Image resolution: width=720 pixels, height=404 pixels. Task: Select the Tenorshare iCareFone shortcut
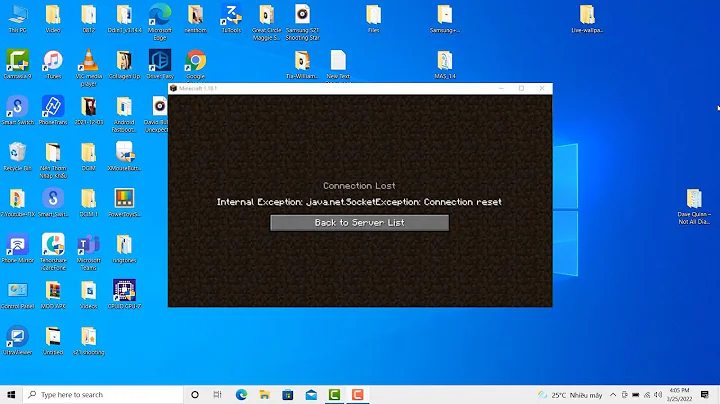(x=53, y=252)
